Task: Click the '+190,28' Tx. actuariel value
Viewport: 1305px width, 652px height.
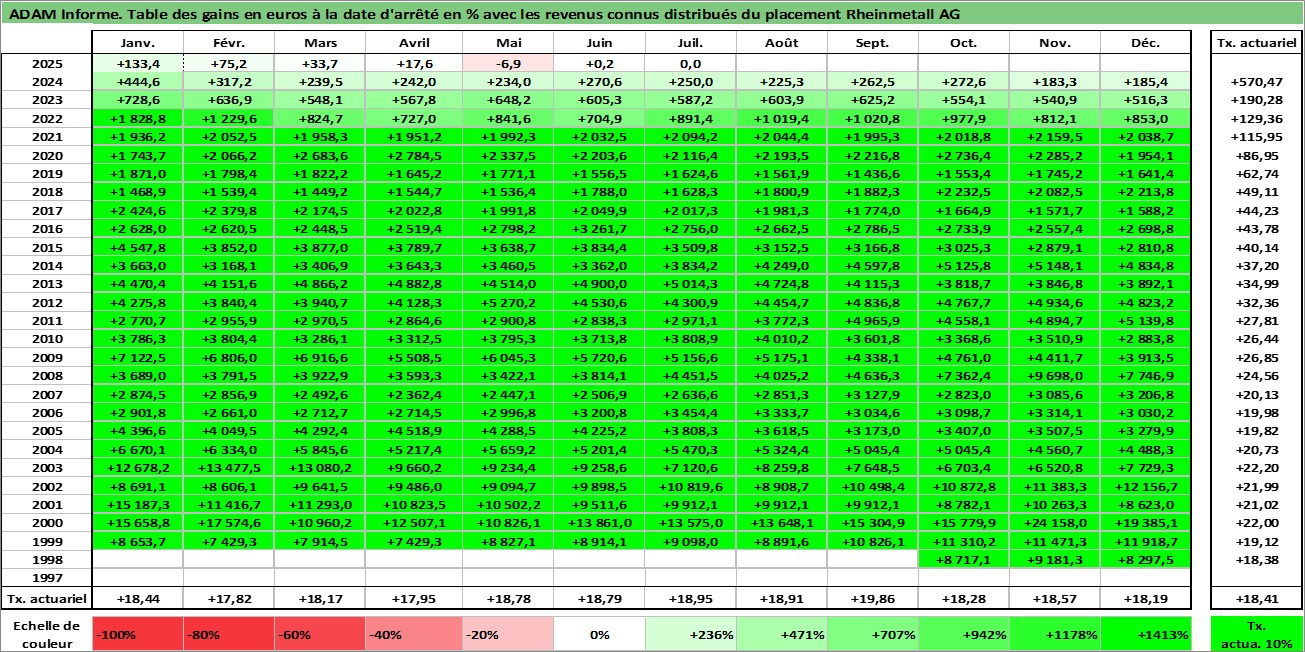Action: coord(1255,100)
